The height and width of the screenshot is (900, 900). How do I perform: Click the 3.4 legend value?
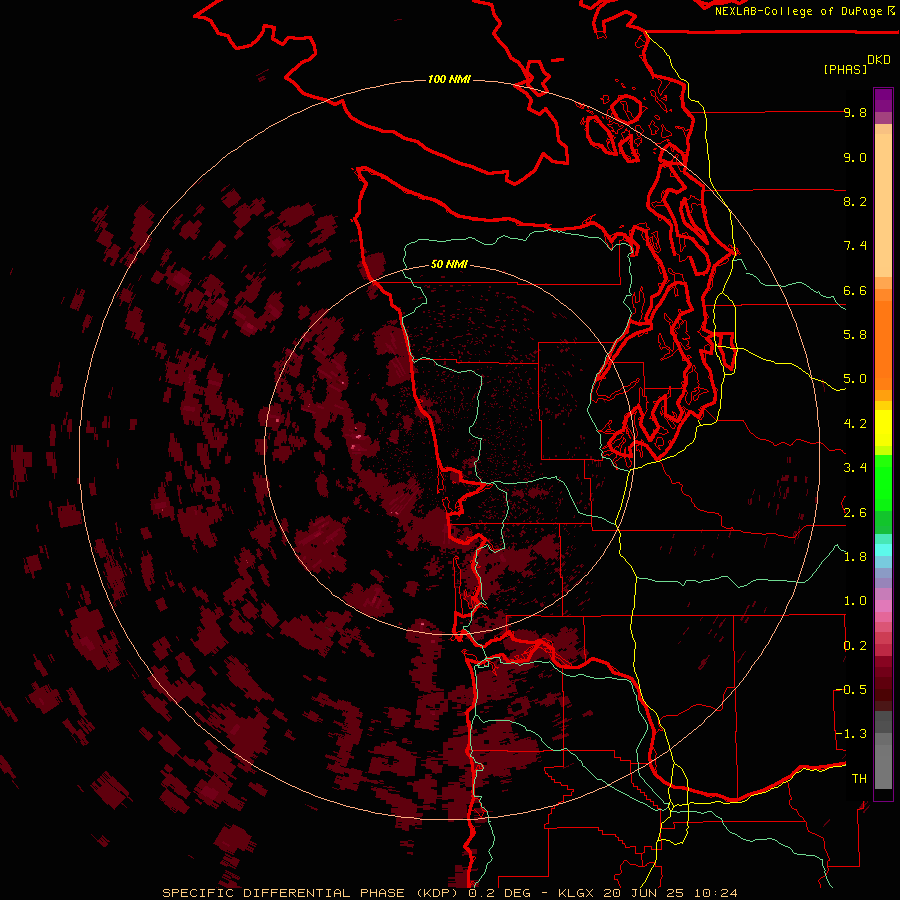(x=855, y=468)
